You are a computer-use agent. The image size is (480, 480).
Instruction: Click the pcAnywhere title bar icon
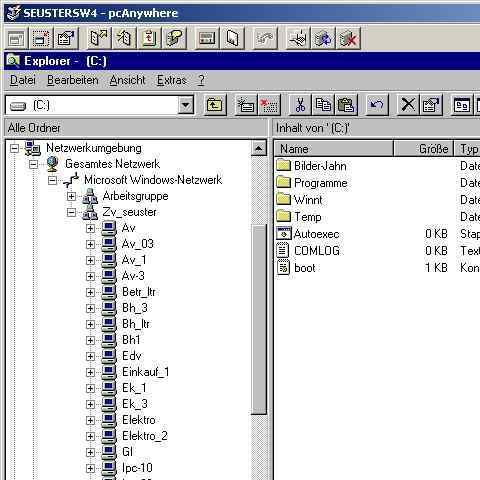click(x=14, y=13)
